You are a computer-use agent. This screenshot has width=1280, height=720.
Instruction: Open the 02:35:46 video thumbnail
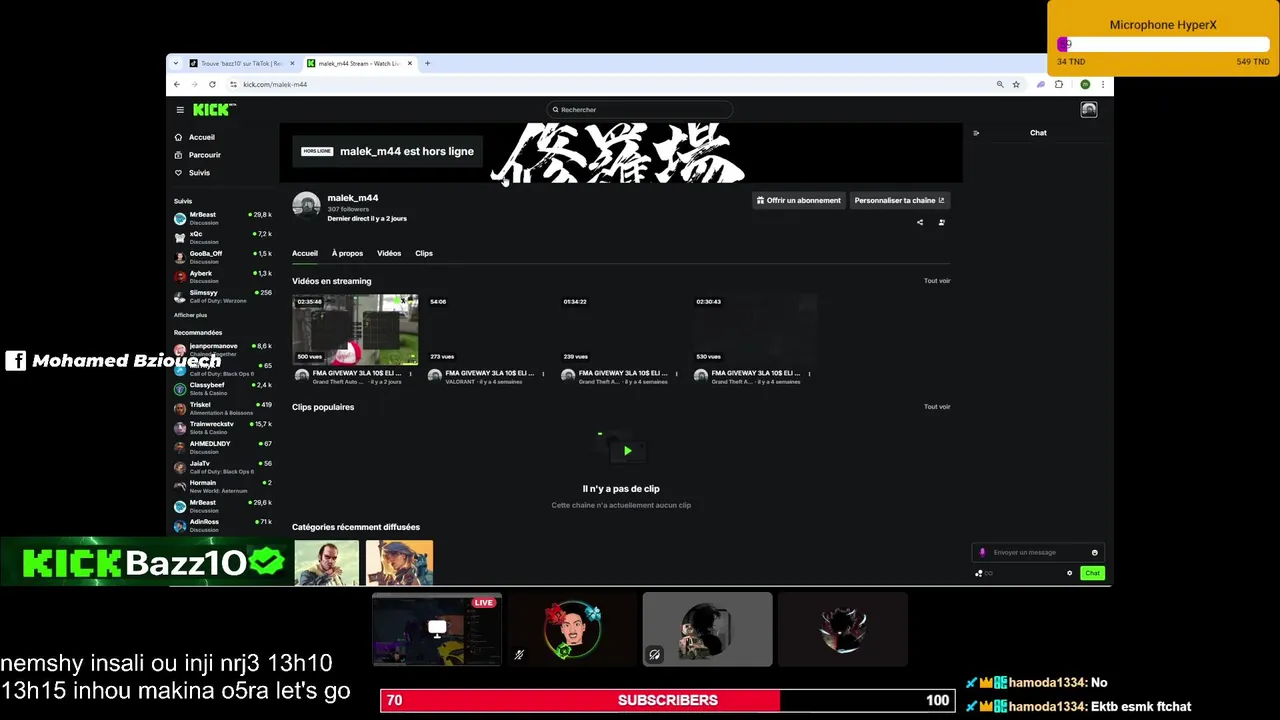[x=355, y=329]
